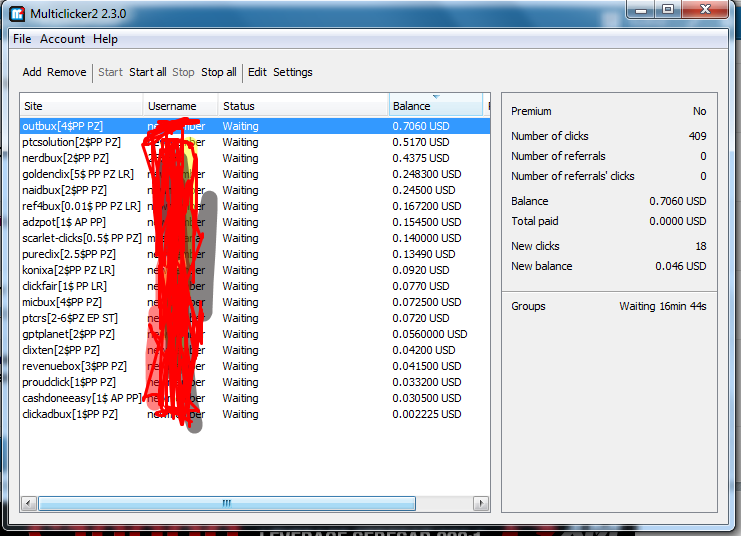Viewport: 741px width, 536px height.
Task: Select the cashdoneeasy[1$ AP PP] row
Action: point(255,398)
